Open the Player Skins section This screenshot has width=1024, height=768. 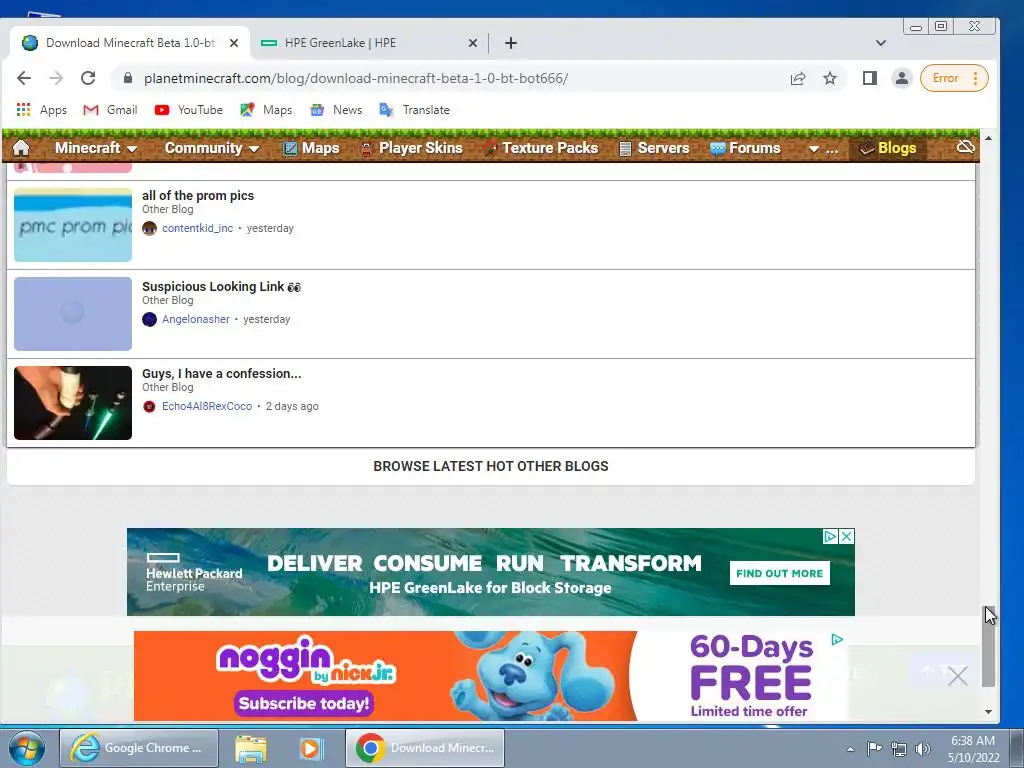[x=411, y=148]
